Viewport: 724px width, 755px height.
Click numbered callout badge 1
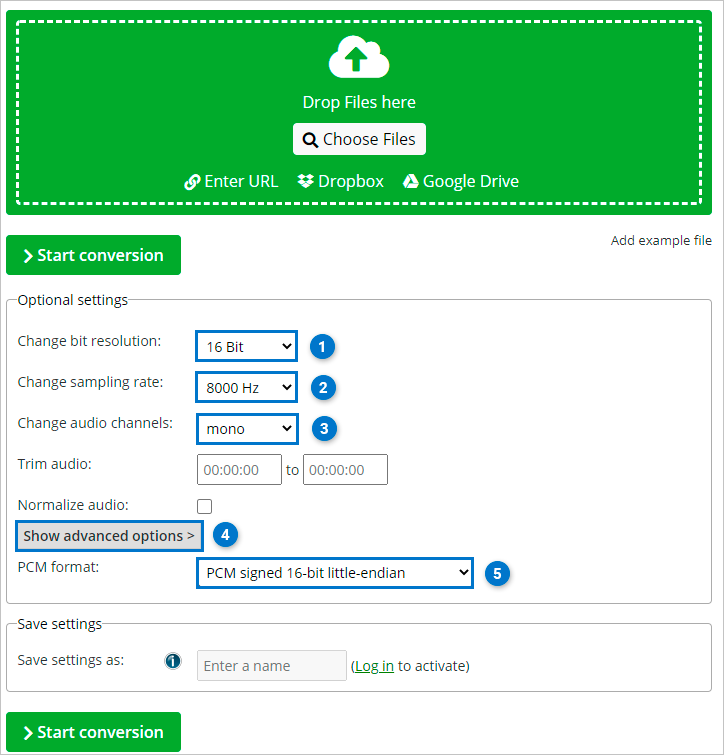tap(321, 347)
